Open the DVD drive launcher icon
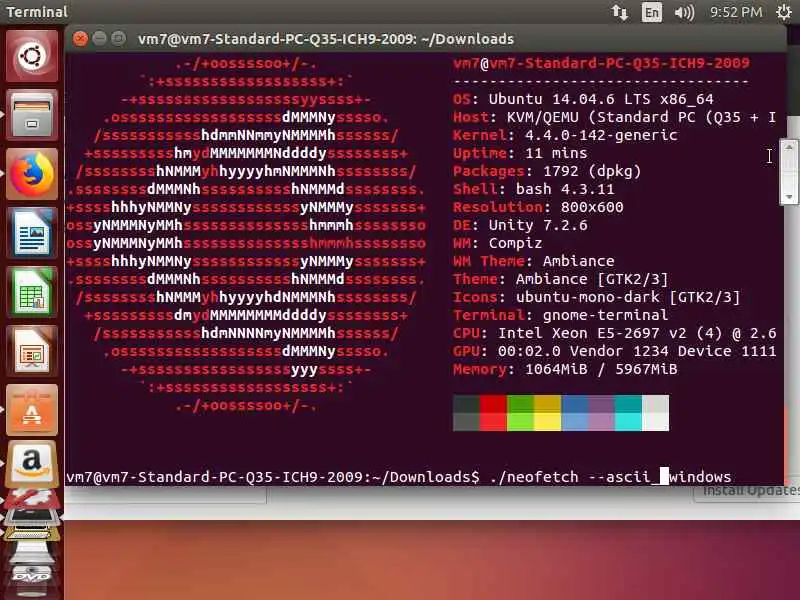The width and height of the screenshot is (800, 600). tap(32, 574)
